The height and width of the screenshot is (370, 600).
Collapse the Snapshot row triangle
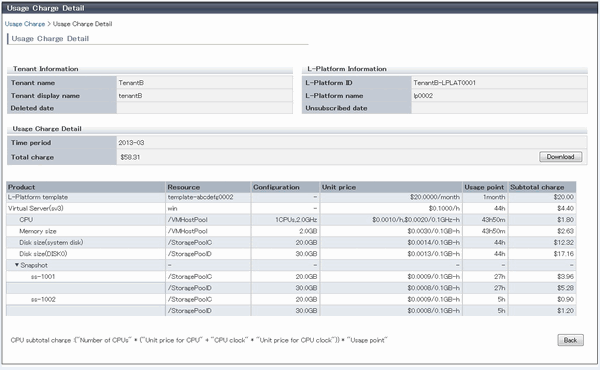17,265
